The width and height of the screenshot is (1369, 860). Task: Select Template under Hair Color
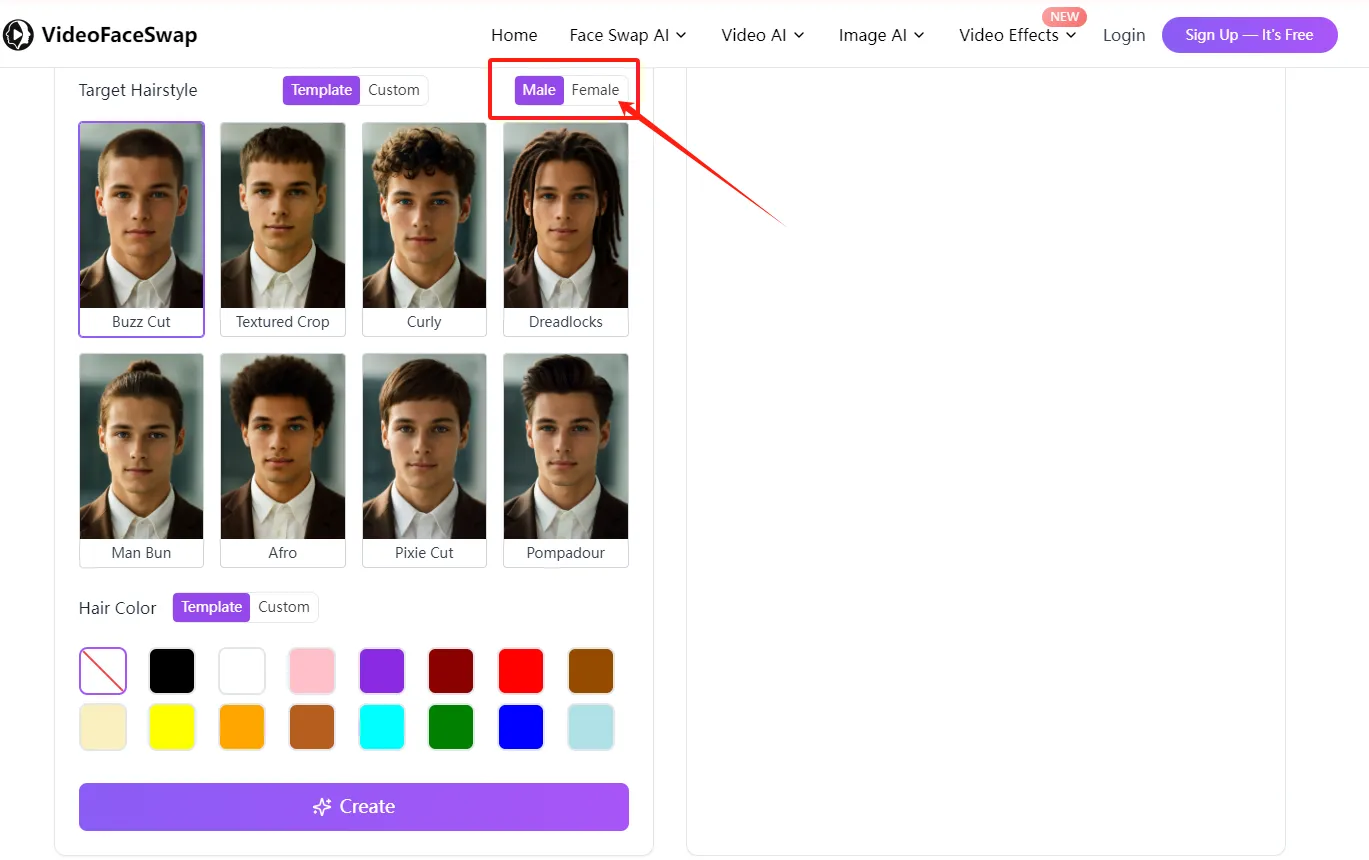click(211, 607)
